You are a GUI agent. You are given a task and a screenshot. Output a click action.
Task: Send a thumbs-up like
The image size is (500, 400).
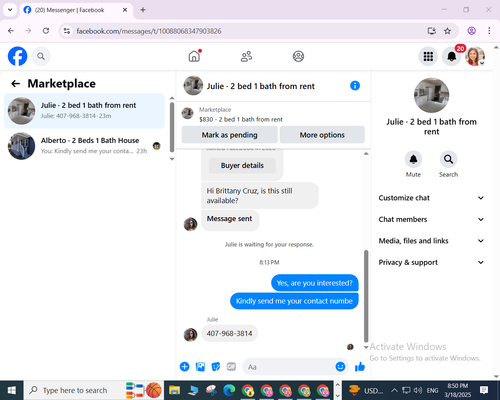(360, 367)
